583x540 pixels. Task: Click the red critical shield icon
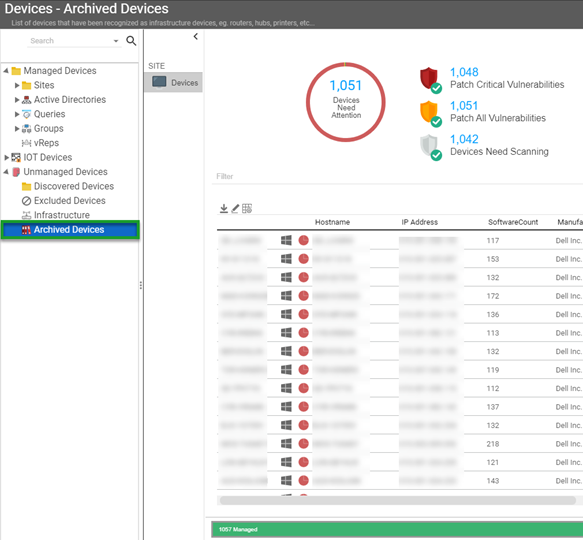pos(430,79)
